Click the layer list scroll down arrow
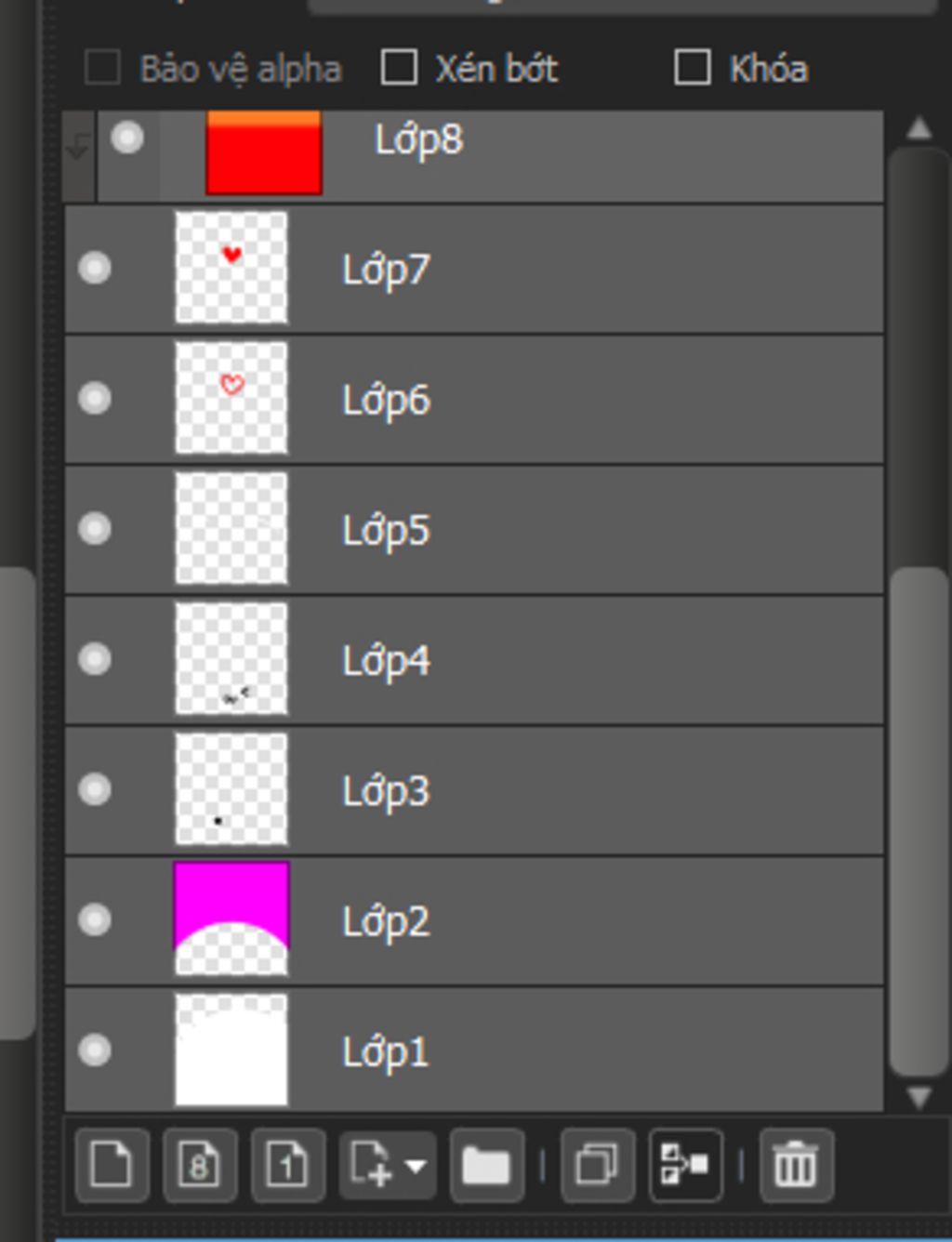The image size is (952, 1242). (919, 1098)
